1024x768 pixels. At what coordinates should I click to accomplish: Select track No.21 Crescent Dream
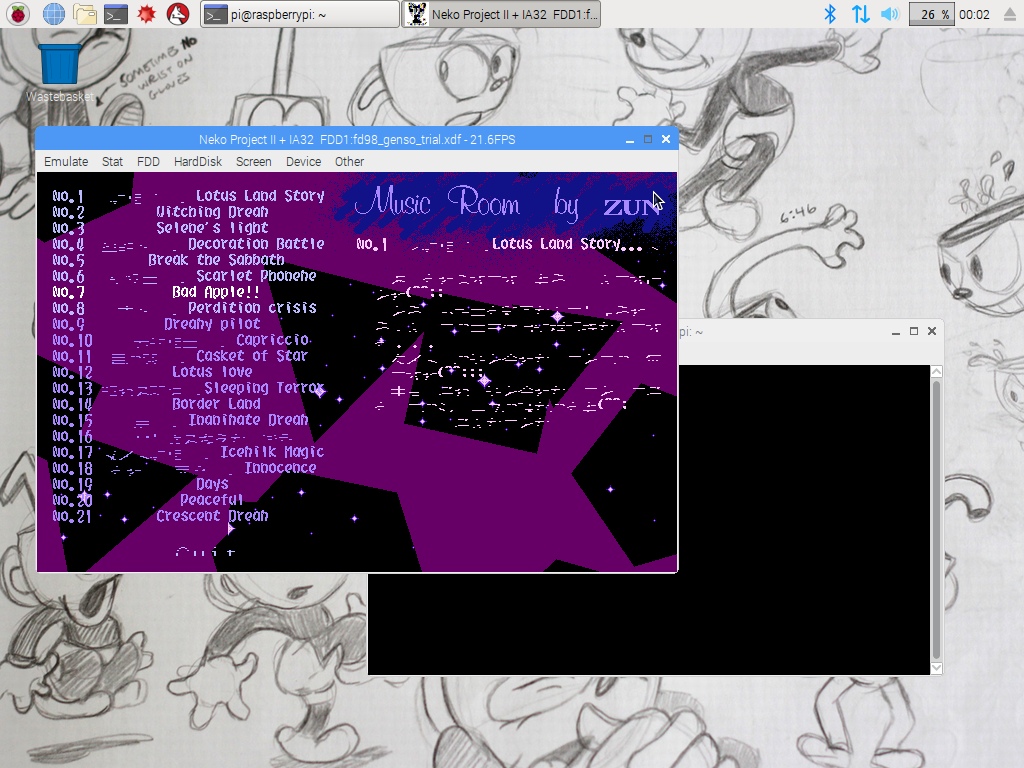(161, 516)
